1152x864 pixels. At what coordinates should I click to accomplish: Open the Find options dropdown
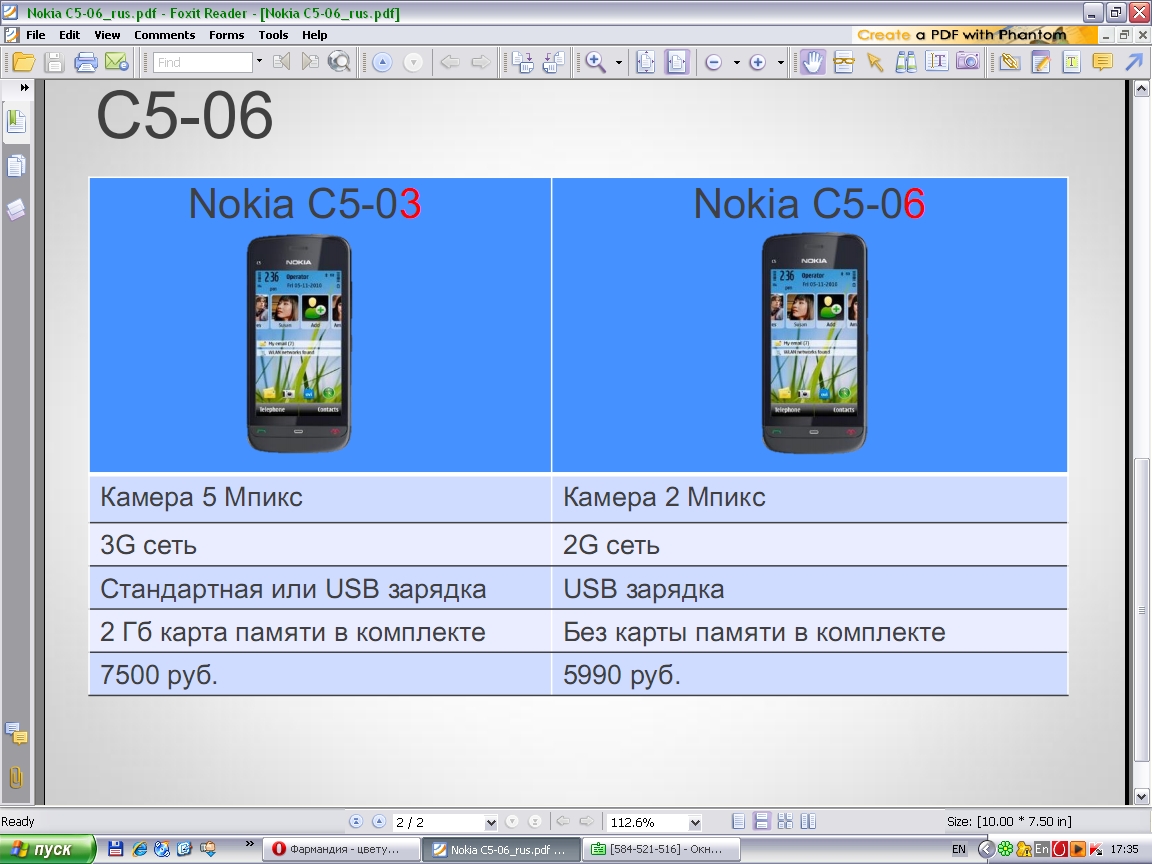point(259,62)
